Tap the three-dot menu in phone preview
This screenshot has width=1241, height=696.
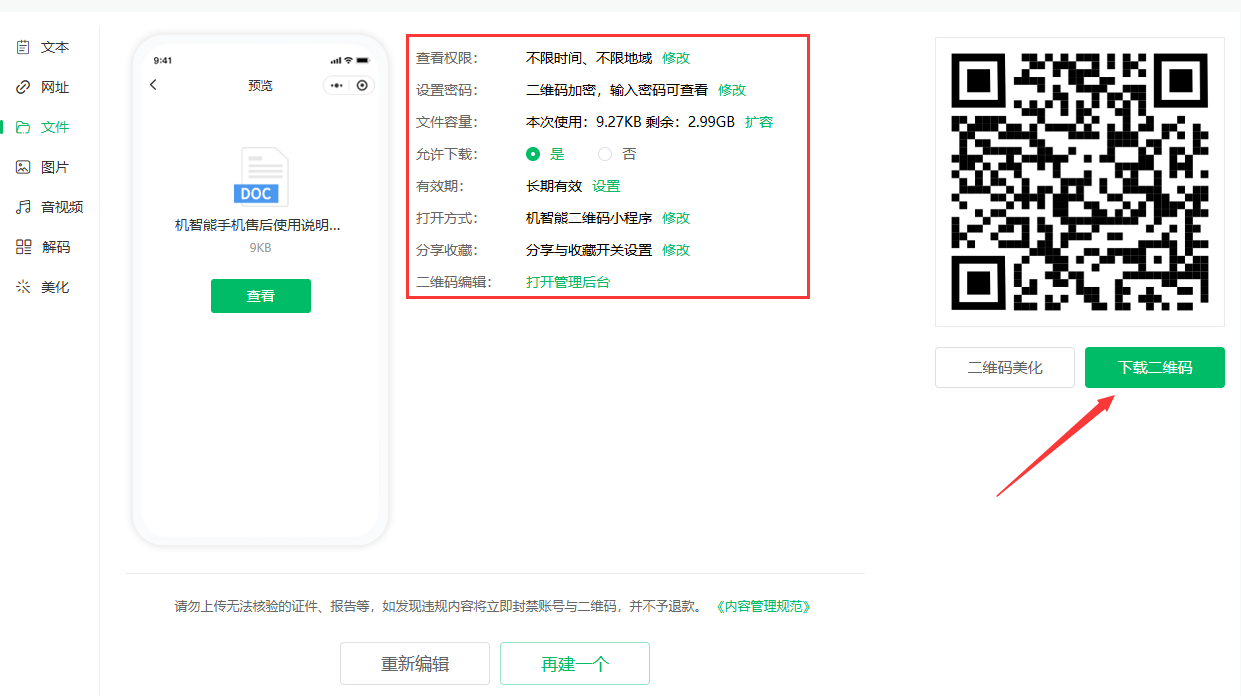(x=337, y=86)
